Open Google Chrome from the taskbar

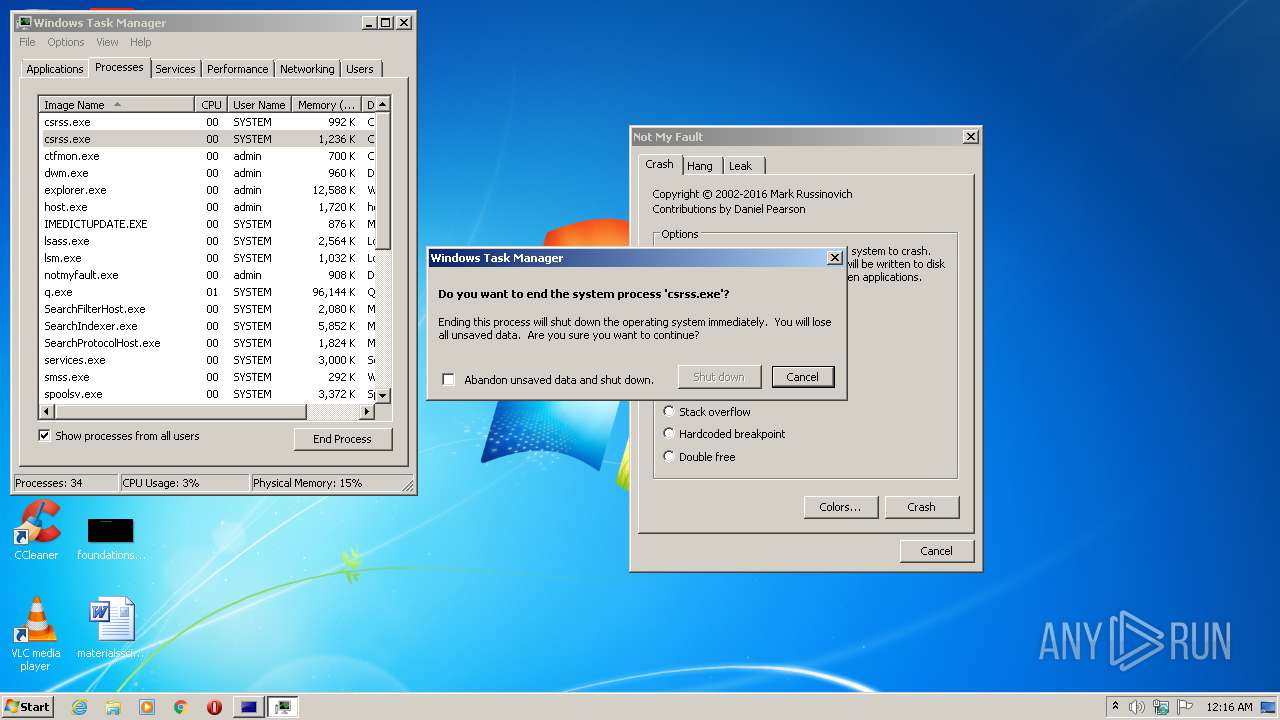[181, 707]
